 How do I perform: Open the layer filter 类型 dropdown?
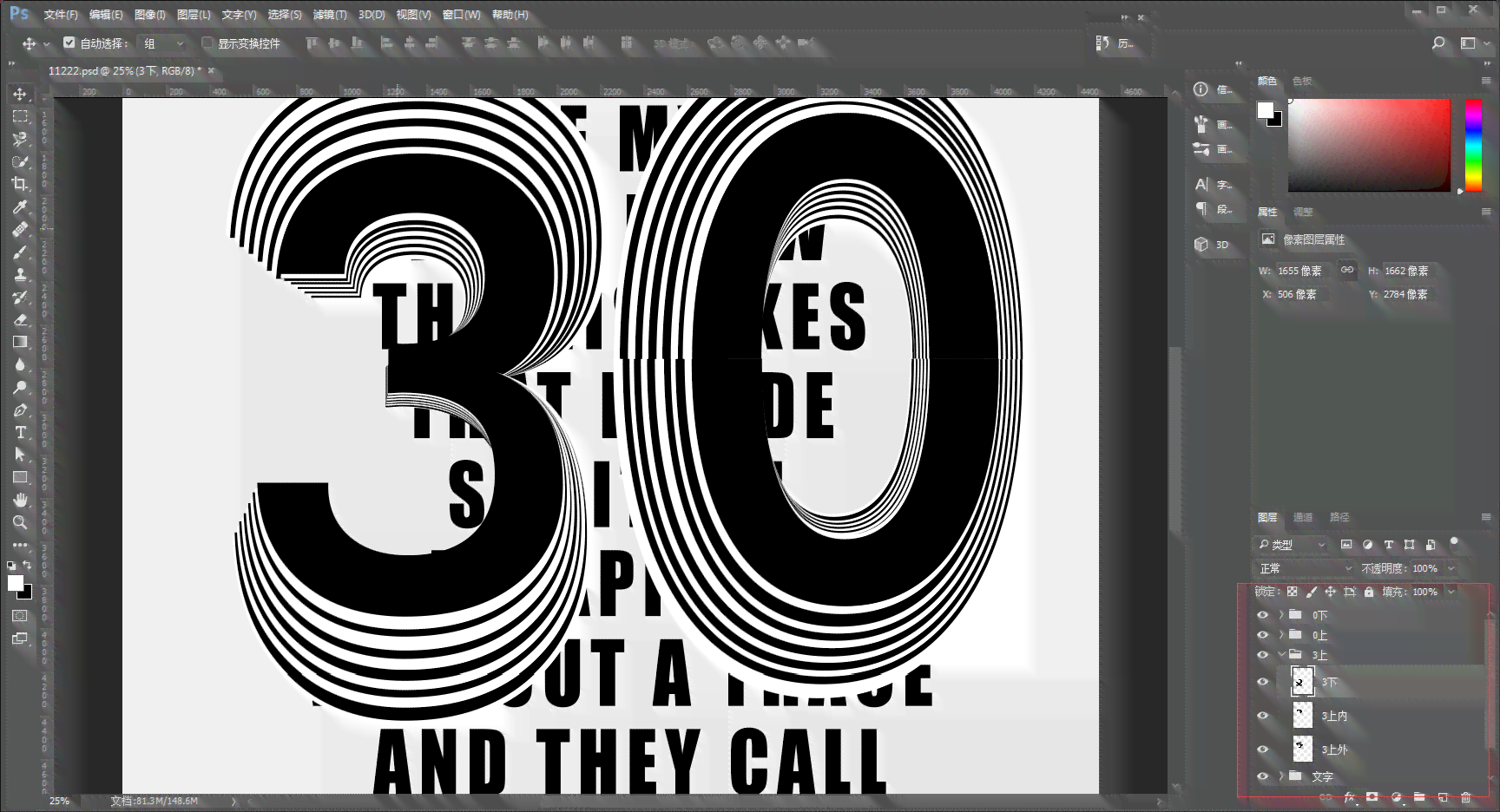[x=1292, y=545]
